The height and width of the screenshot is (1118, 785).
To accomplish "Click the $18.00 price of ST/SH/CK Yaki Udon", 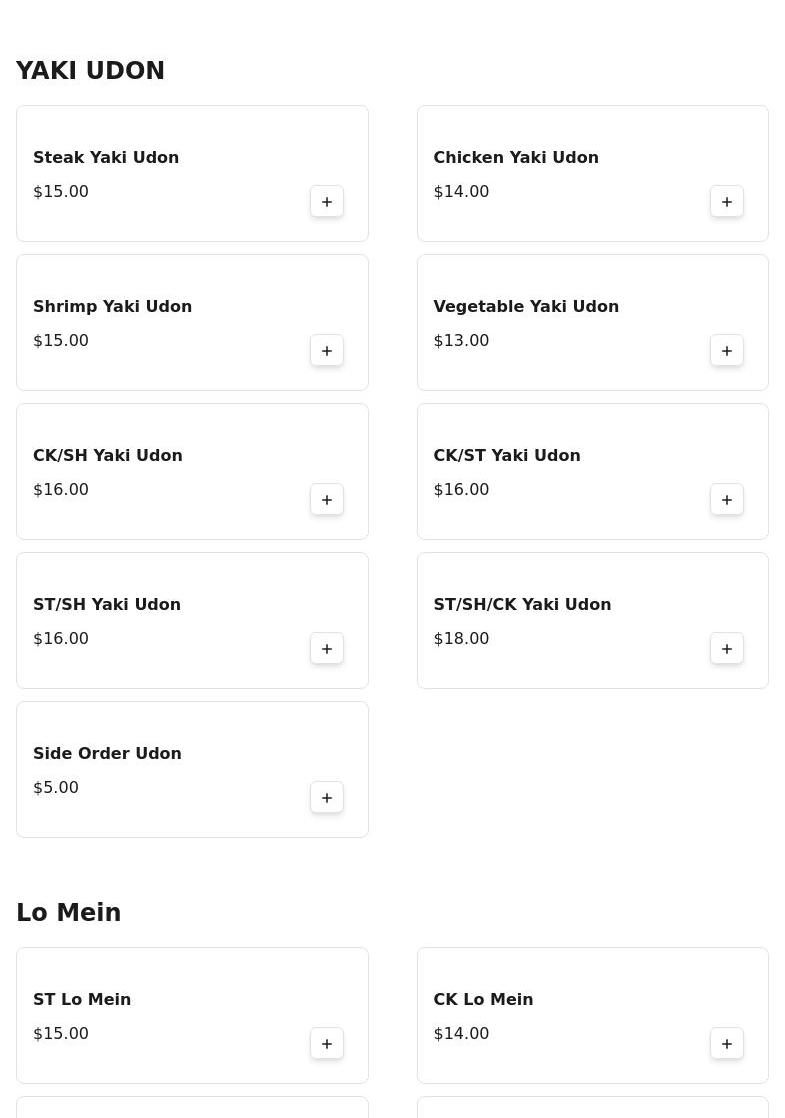I will (461, 639).
